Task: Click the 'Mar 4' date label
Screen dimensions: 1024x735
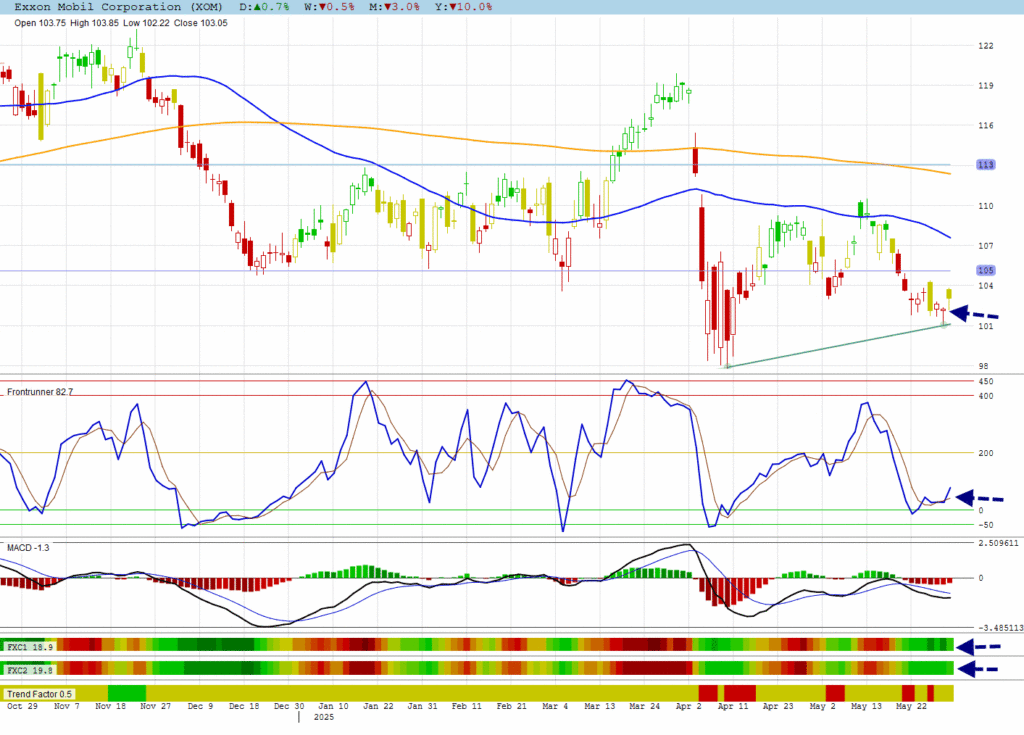Action: coord(555,706)
